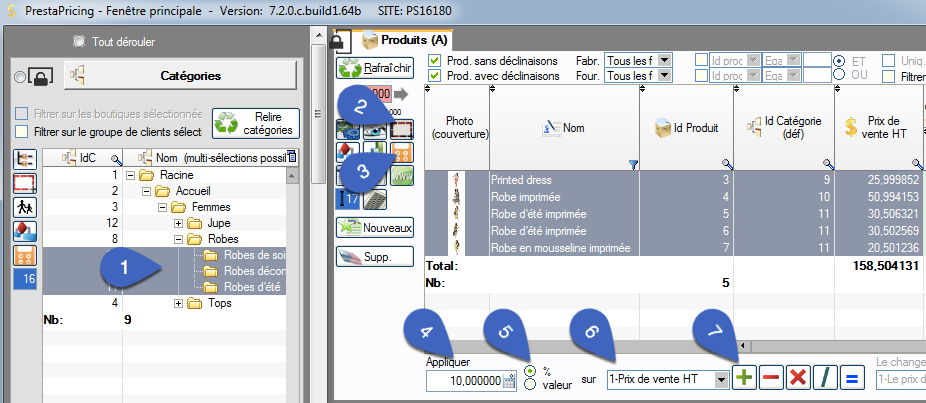The image size is (926, 403).
Task: Click the two-people icon in categories sidebar
Action: tap(25, 207)
